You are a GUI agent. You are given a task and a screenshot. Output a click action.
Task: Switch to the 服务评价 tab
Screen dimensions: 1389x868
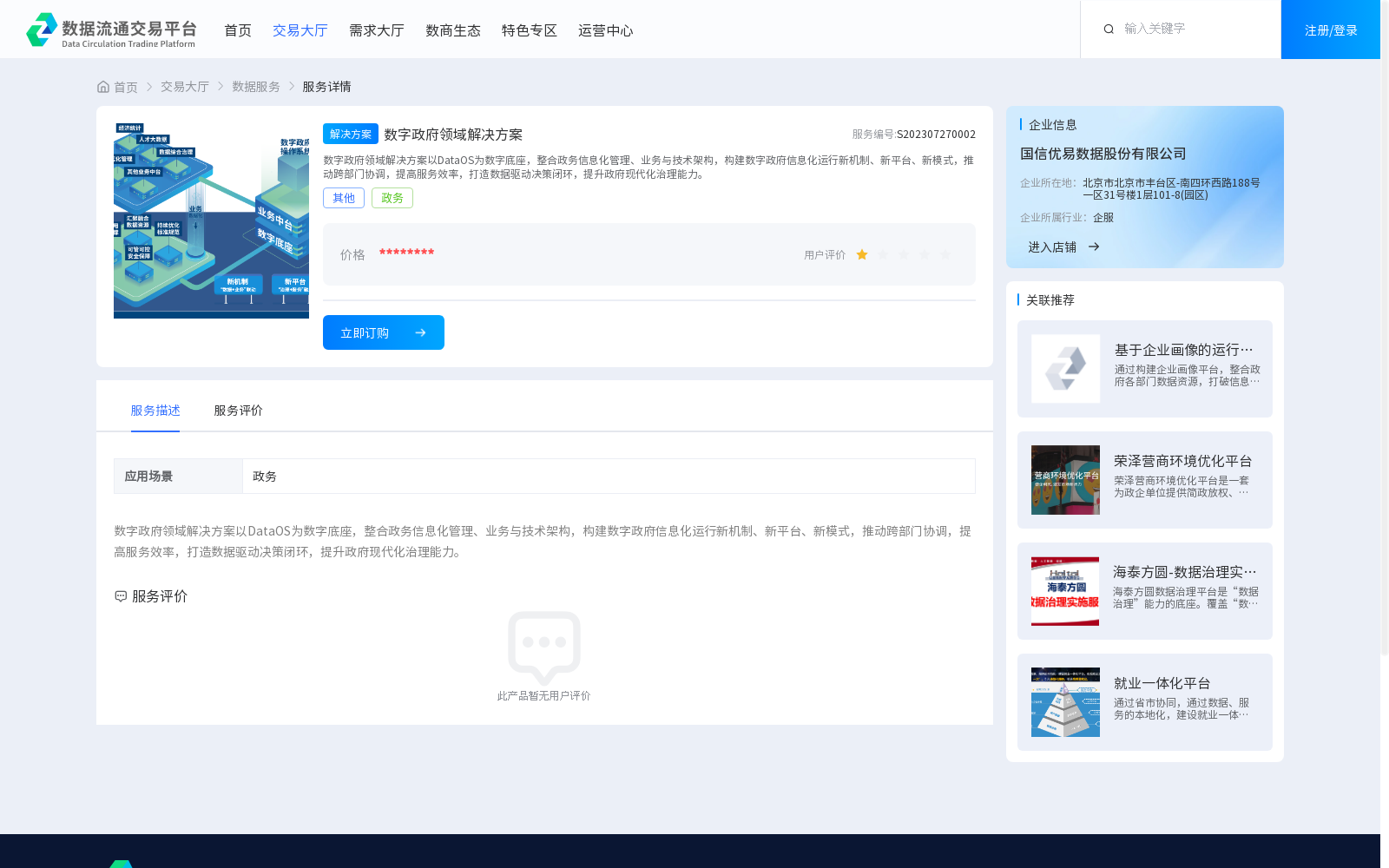tap(239, 411)
